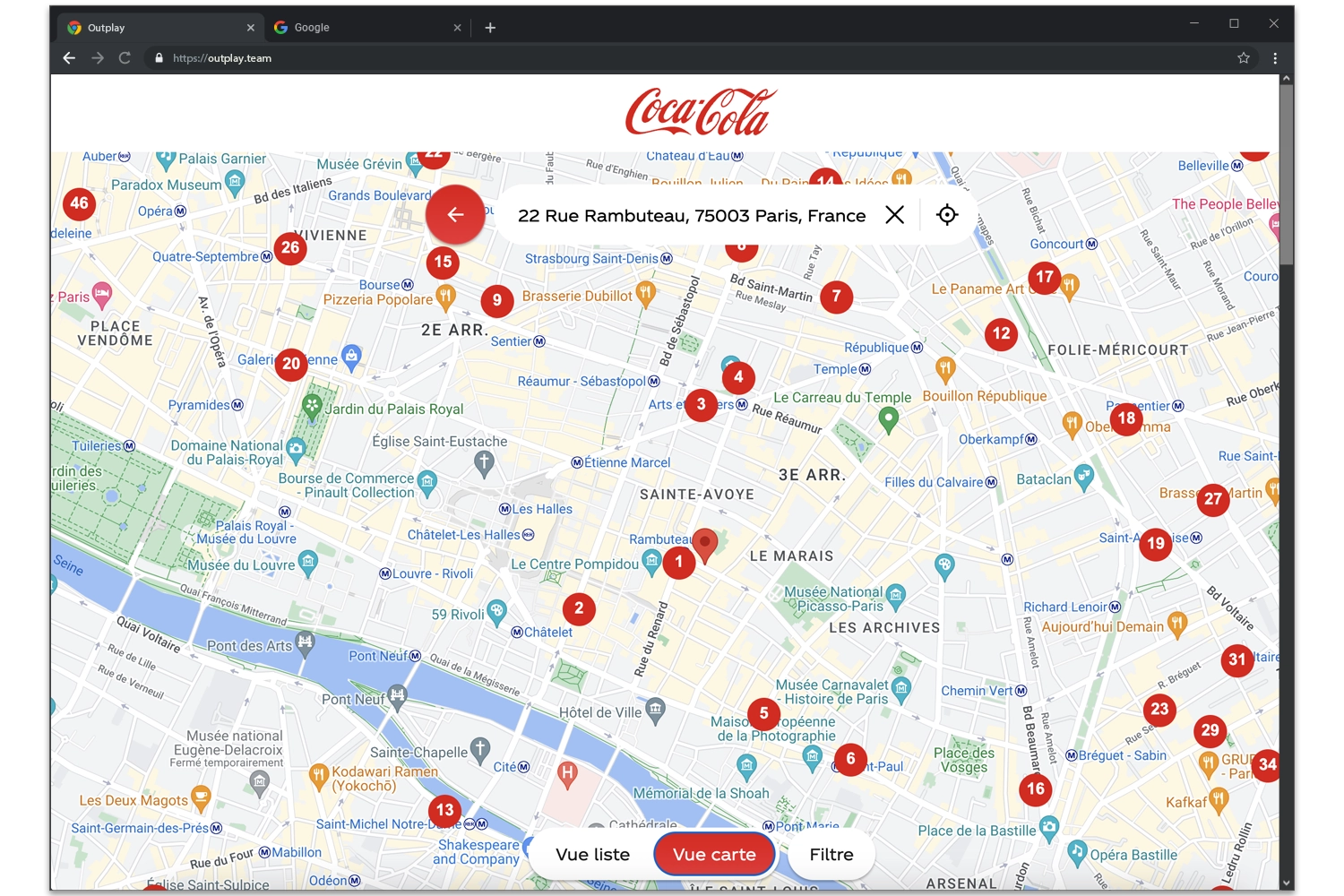Go back in browser history
This screenshot has width=1344, height=896.
(69, 58)
